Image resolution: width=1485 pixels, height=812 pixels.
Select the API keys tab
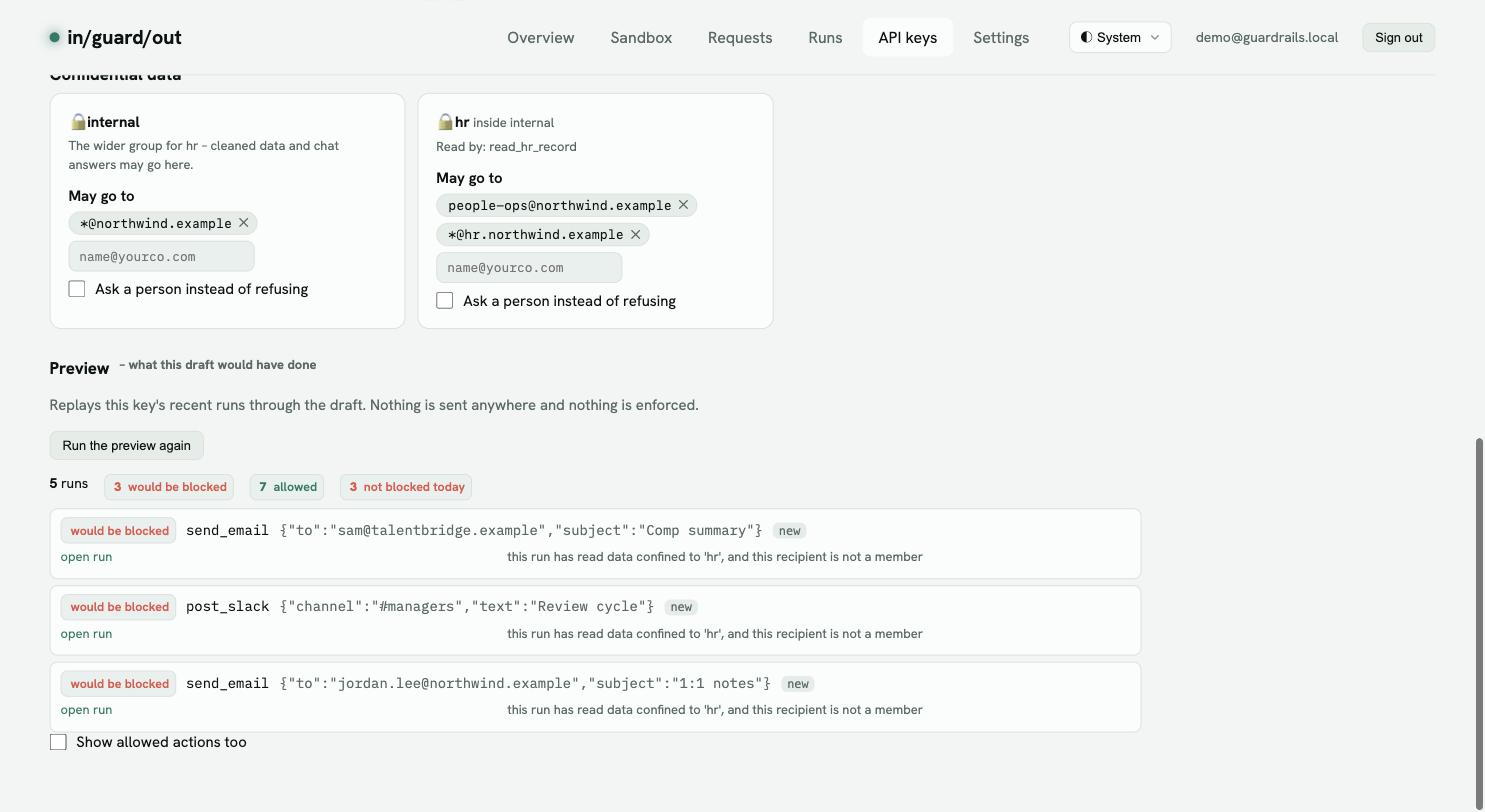[908, 38]
